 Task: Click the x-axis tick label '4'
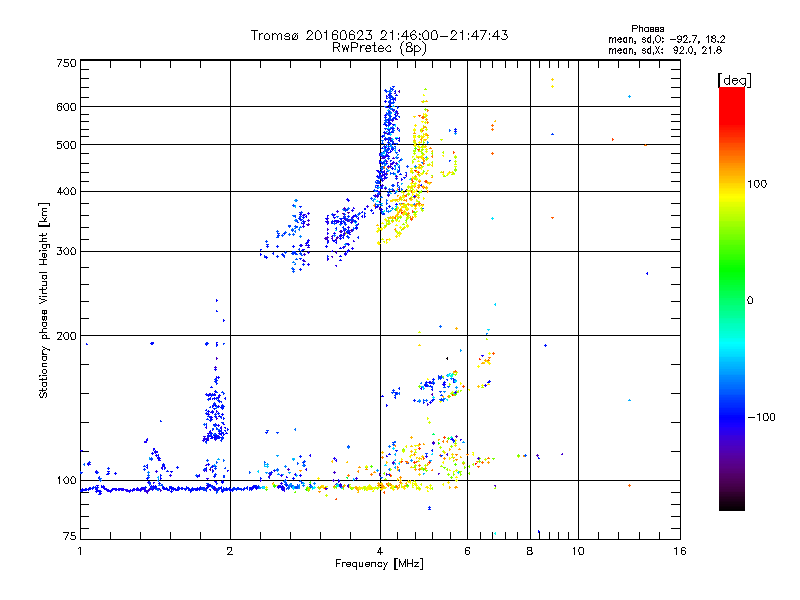pyautogui.click(x=380, y=551)
